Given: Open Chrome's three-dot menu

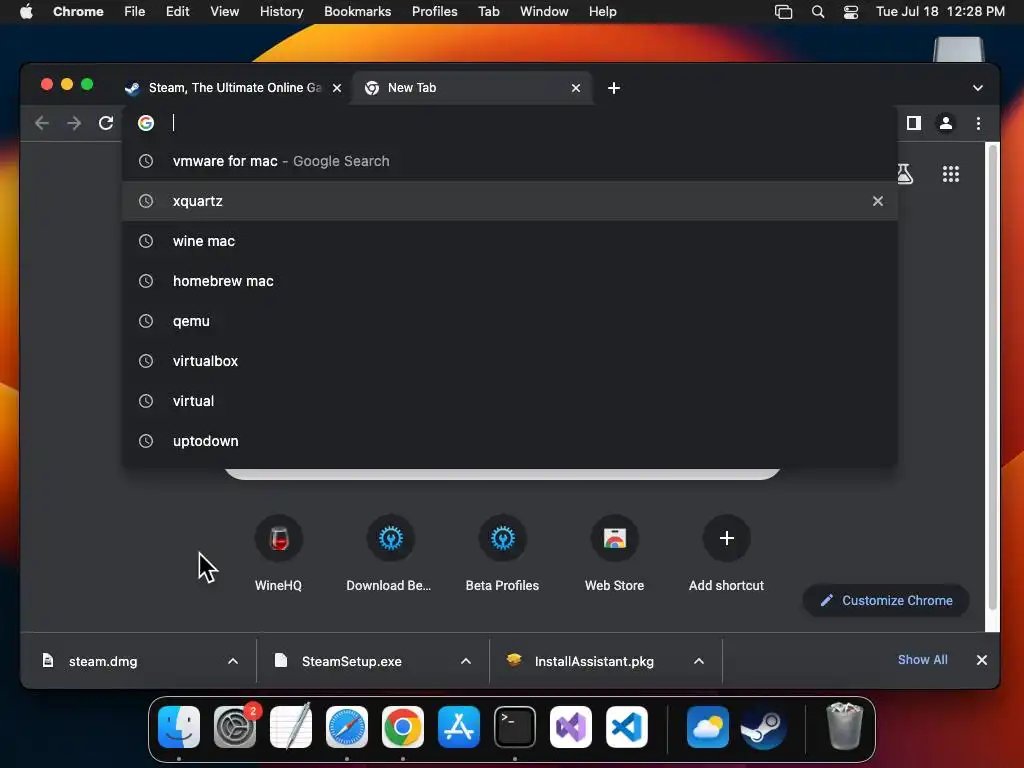Looking at the screenshot, I should (978, 123).
